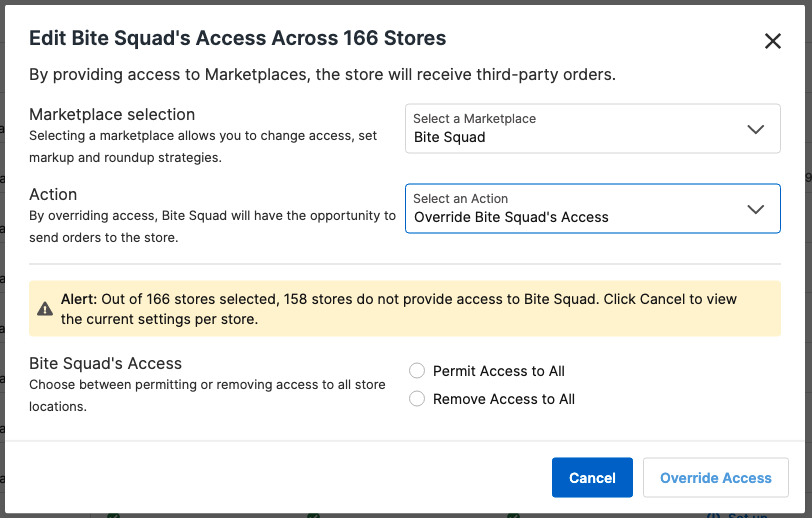The image size is (812, 518).
Task: Open the Select an Action combo box
Action: (x=580, y=208)
